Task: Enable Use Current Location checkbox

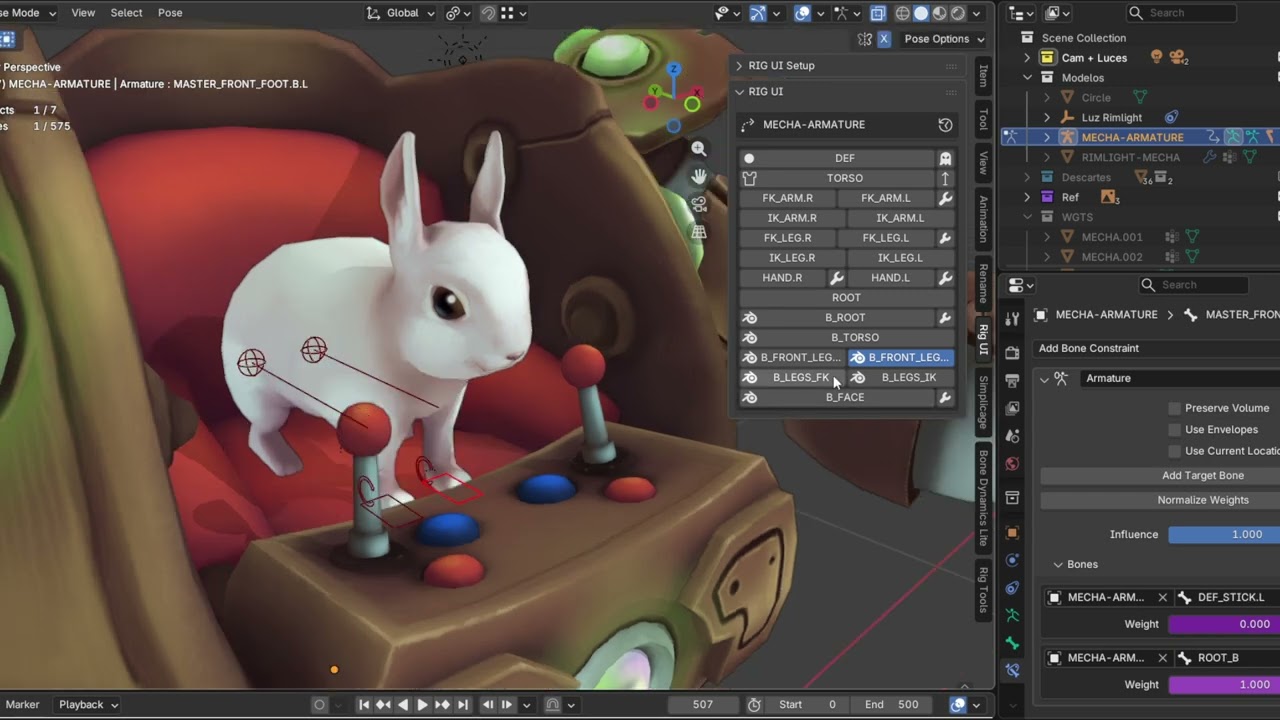Action: (x=1175, y=451)
